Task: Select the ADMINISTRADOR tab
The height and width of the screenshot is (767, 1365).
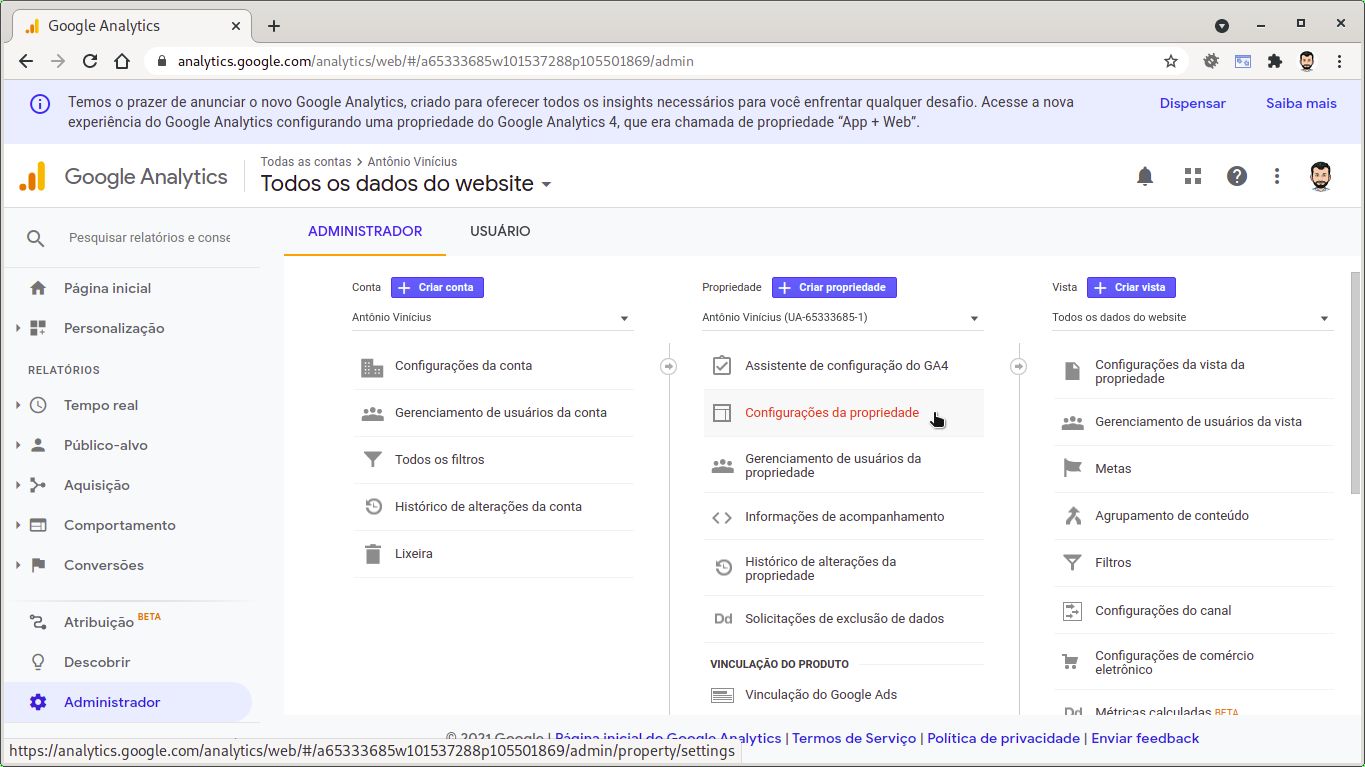Action: (x=365, y=231)
